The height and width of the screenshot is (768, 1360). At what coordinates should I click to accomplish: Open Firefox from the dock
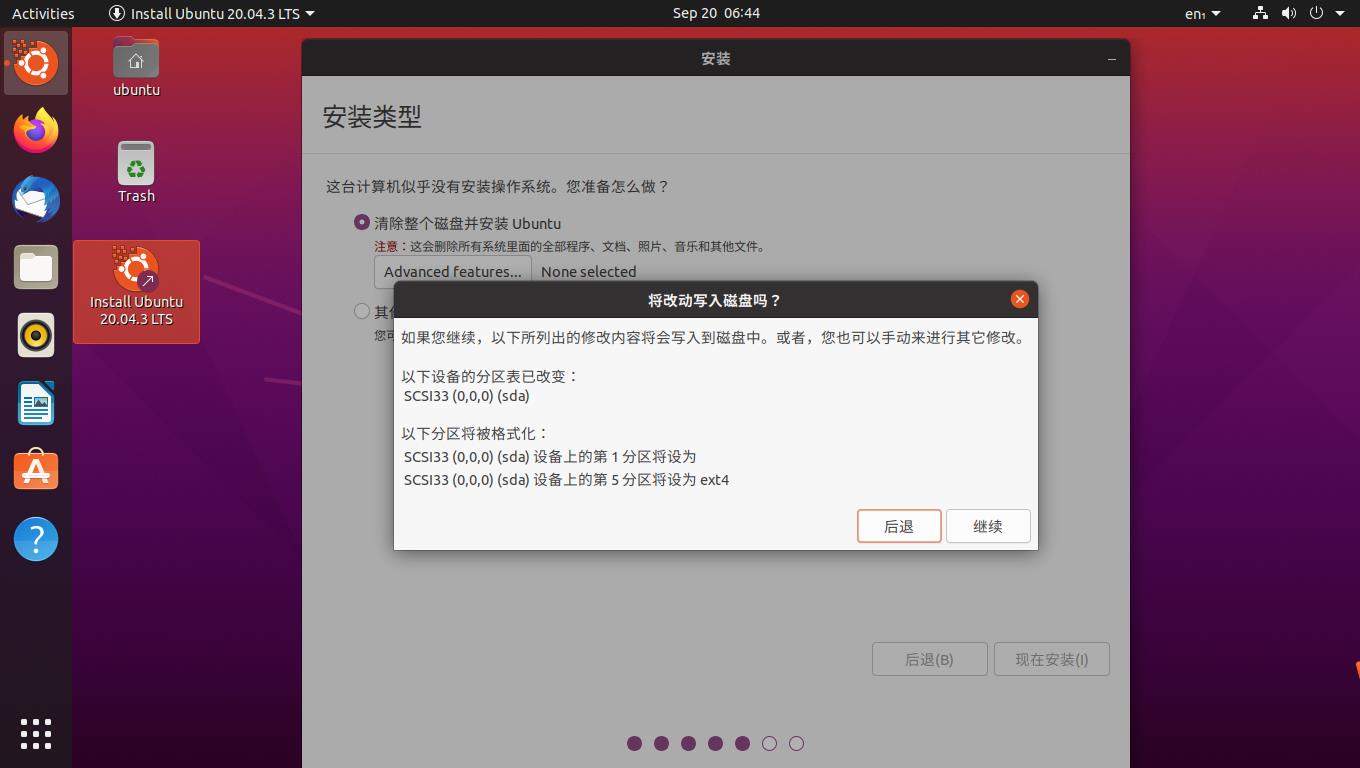coord(36,131)
